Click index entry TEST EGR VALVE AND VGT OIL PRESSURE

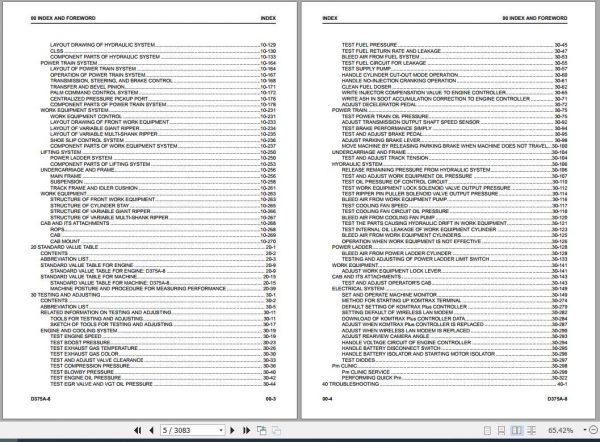pos(101,384)
